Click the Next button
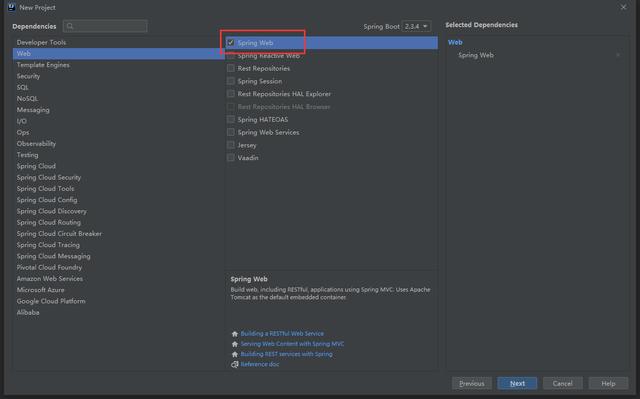 pos(517,383)
